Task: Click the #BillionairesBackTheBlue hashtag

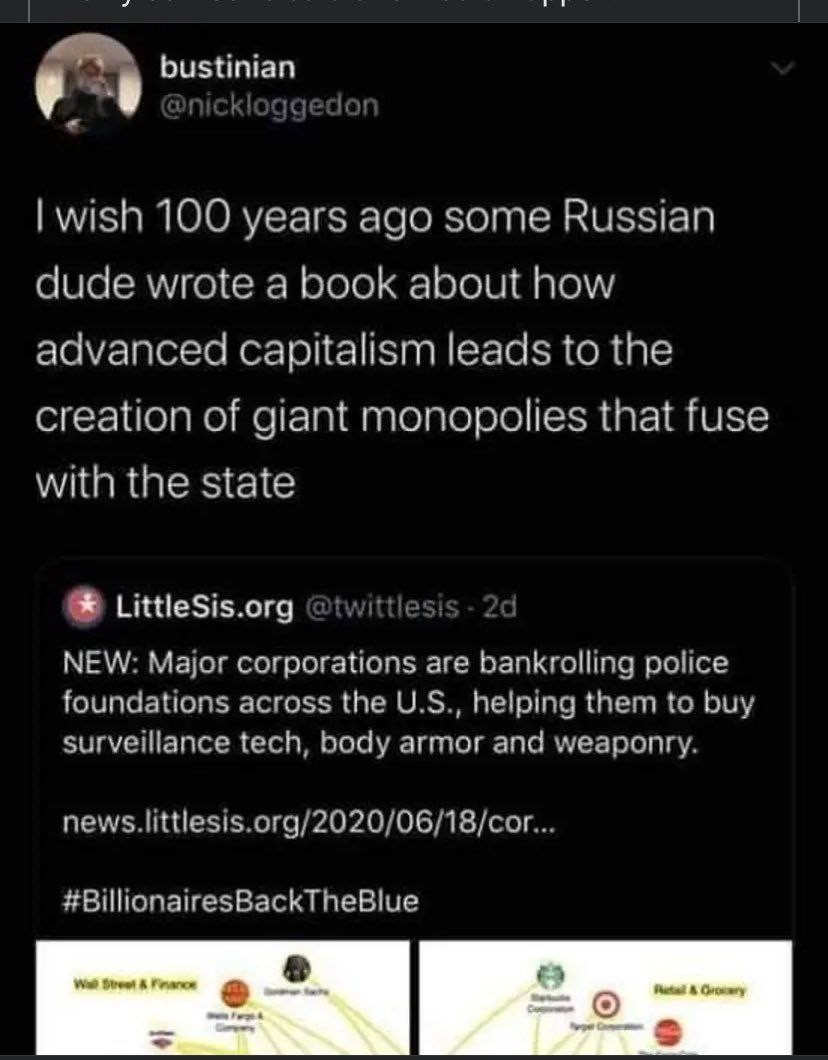Action: [x=240, y=901]
